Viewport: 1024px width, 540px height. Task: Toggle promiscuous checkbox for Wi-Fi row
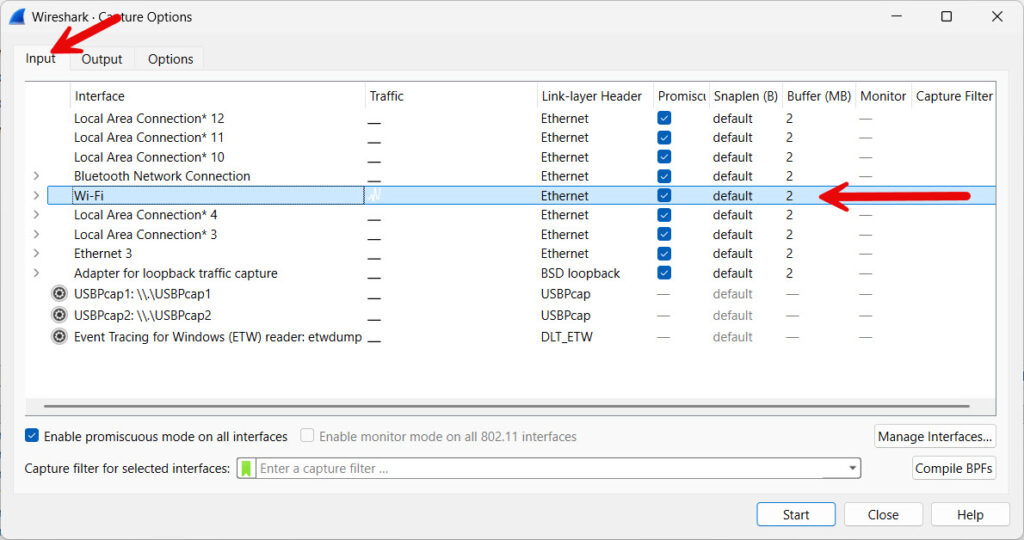(x=664, y=196)
